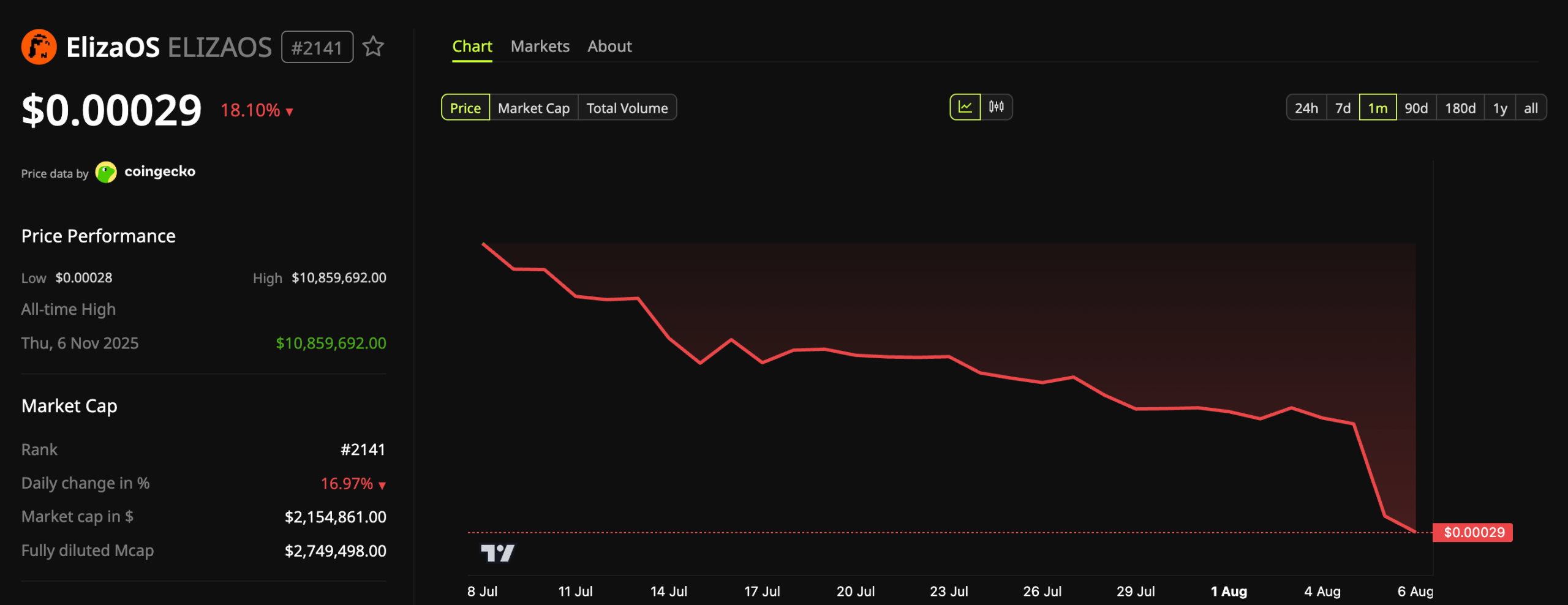
Task: Select the Price chart metric
Action: point(466,108)
